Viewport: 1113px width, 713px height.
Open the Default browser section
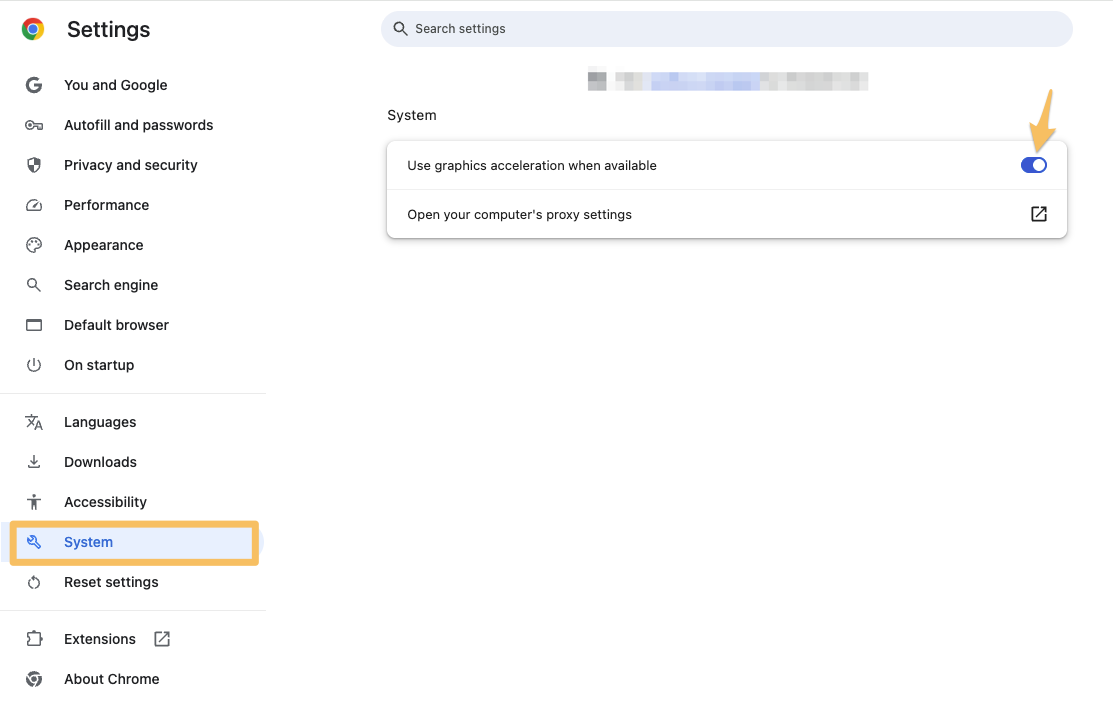116,325
